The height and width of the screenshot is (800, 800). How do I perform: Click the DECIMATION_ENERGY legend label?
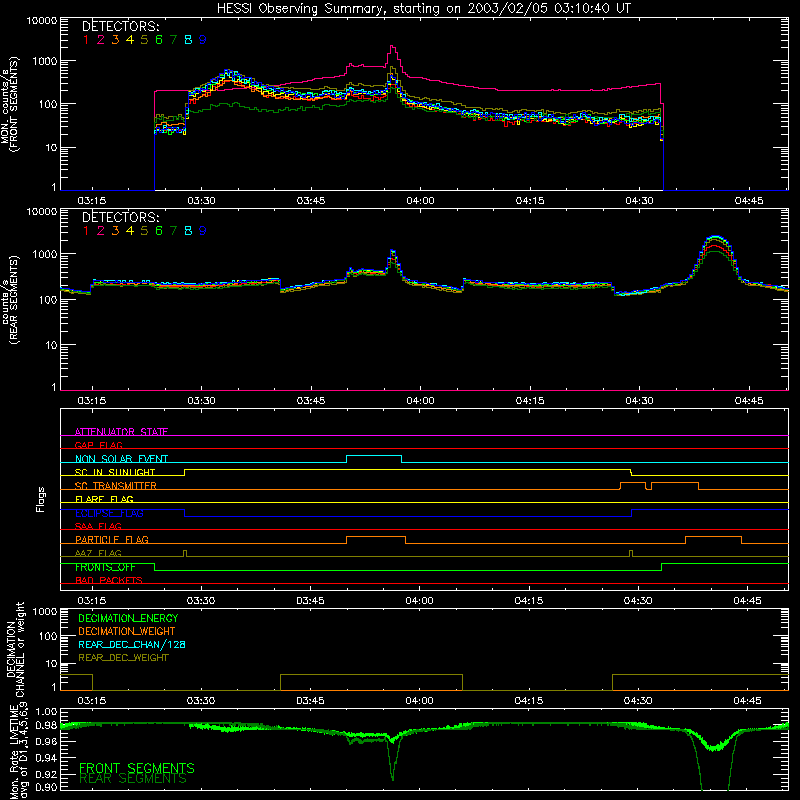click(128, 618)
